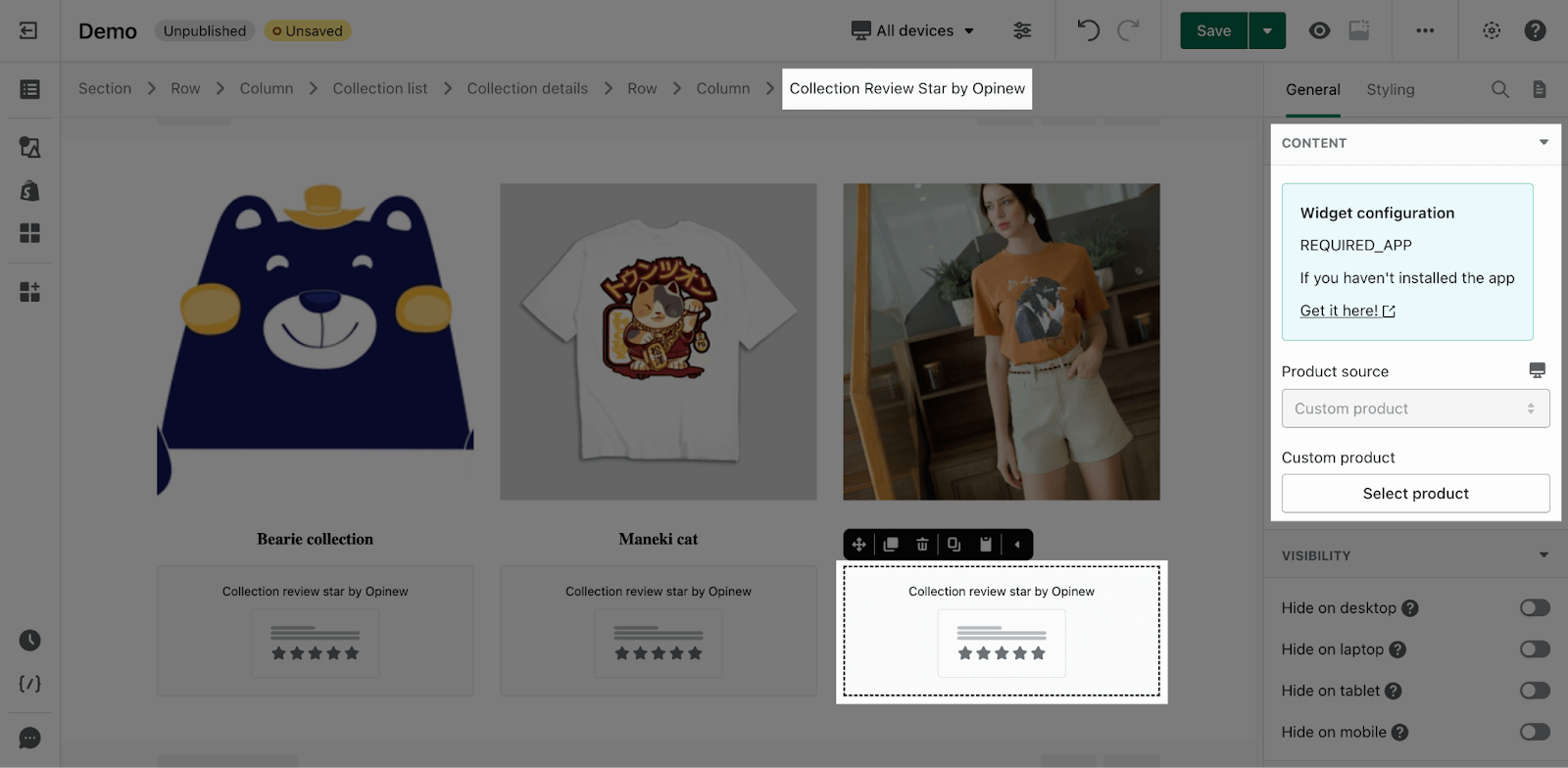Image resolution: width=1568 pixels, height=768 pixels.
Task: Toggle Hide on mobile switch
Action: (1535, 732)
